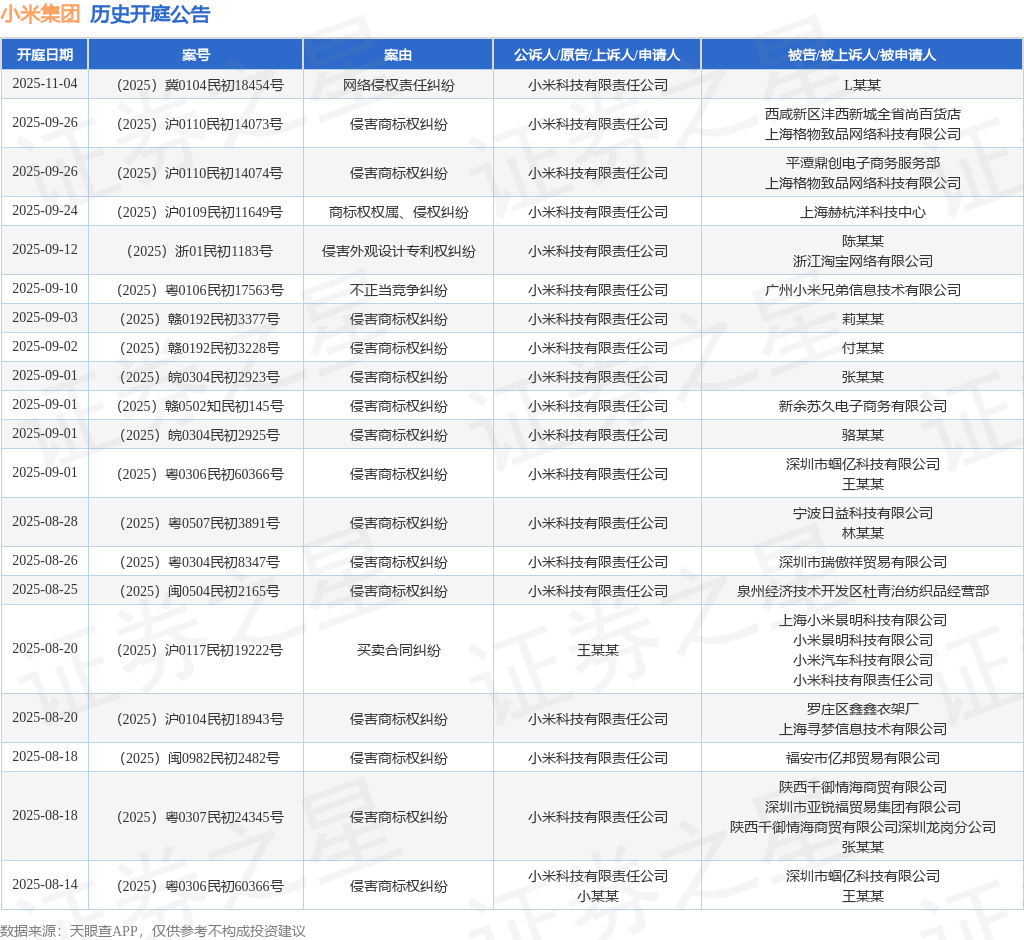Click defendant 林某某

(863, 532)
